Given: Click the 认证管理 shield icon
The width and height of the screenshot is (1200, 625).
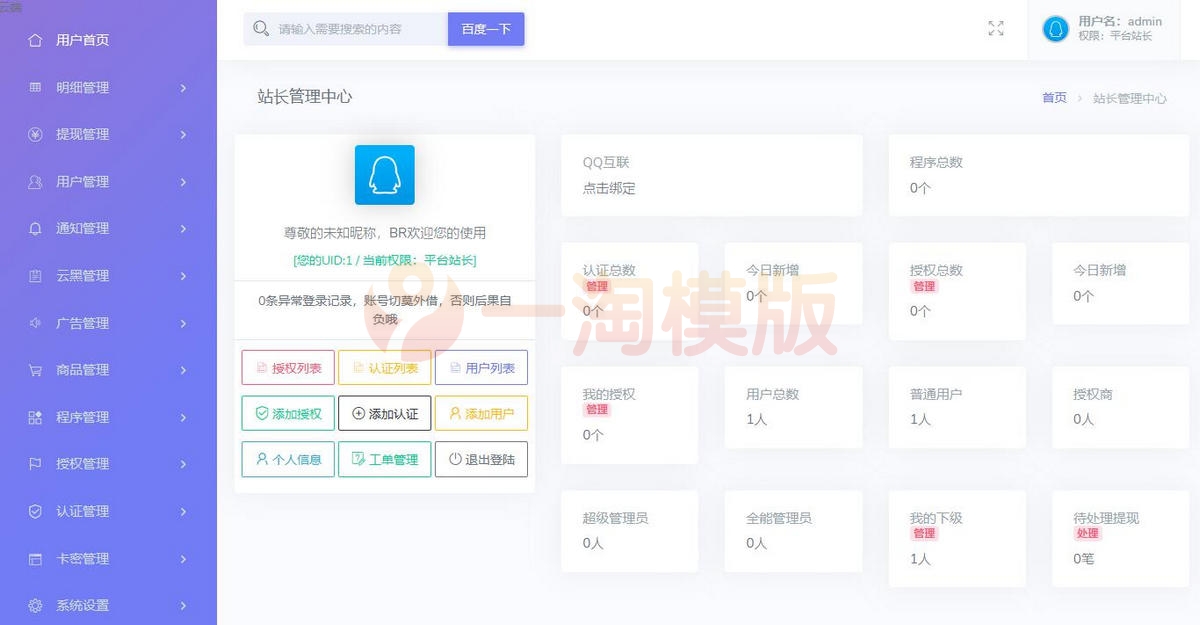Looking at the screenshot, I should 36,511.
